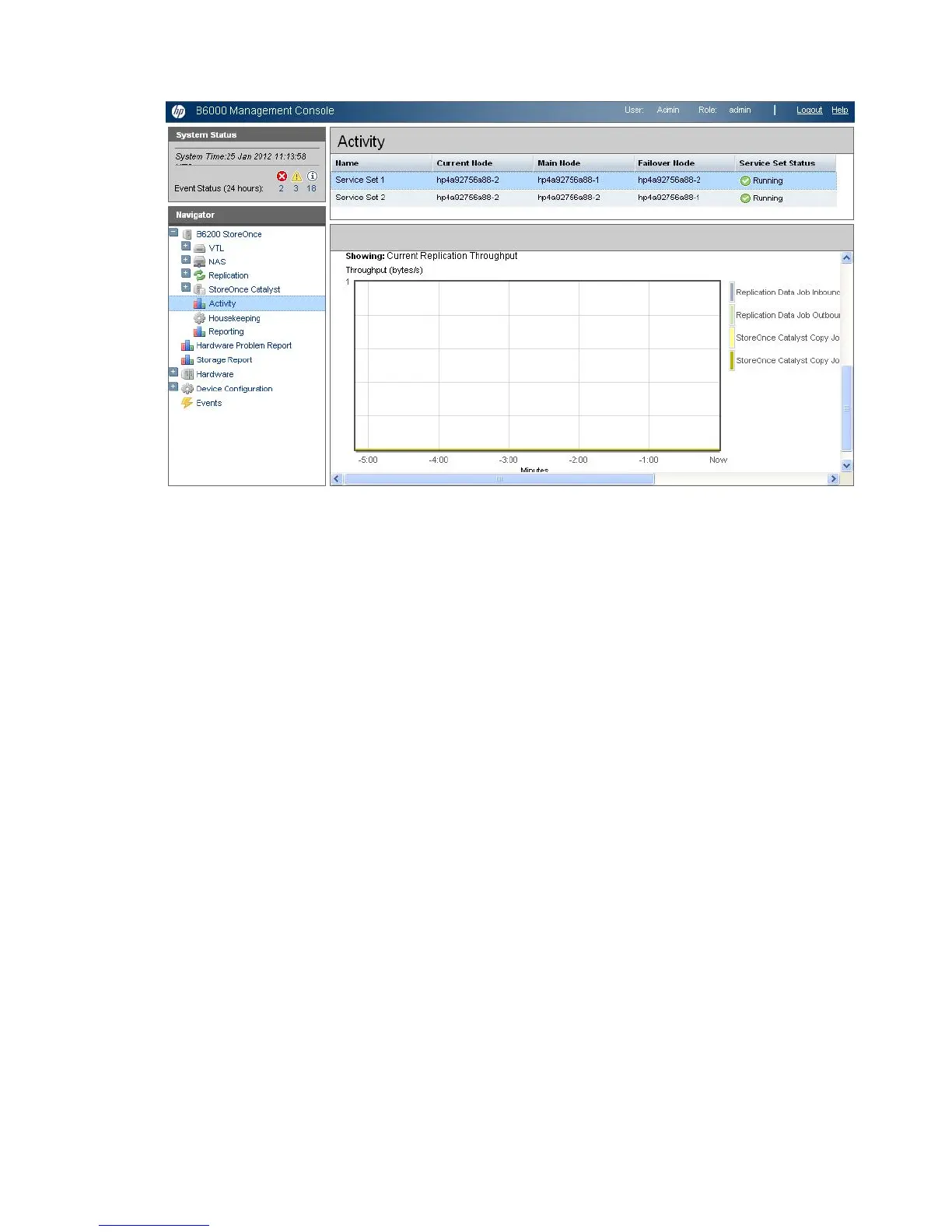Image resolution: width=952 pixels, height=1232 pixels.
Task: Click the information events icon
Action: point(312,177)
